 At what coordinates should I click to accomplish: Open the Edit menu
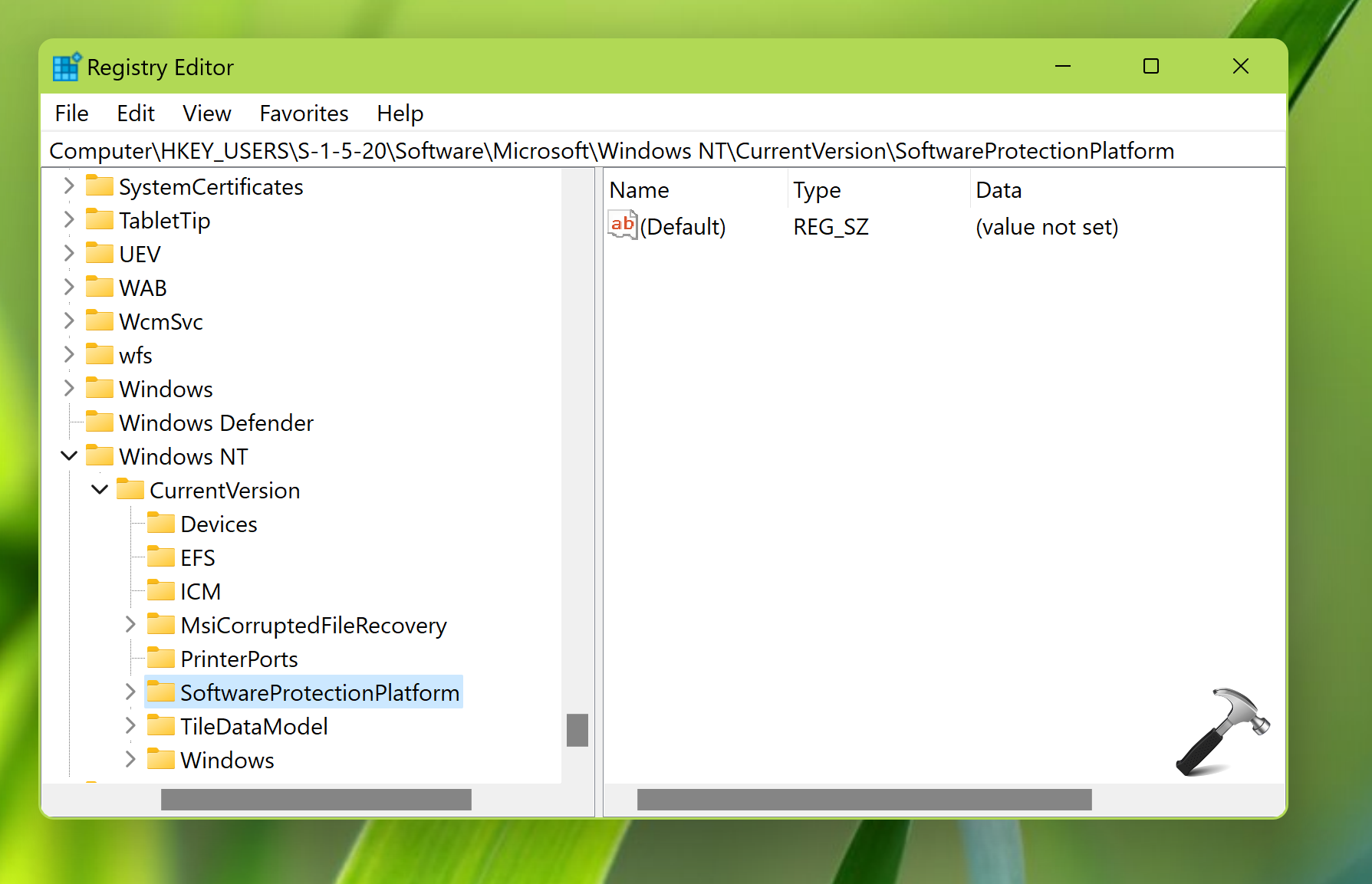136,113
